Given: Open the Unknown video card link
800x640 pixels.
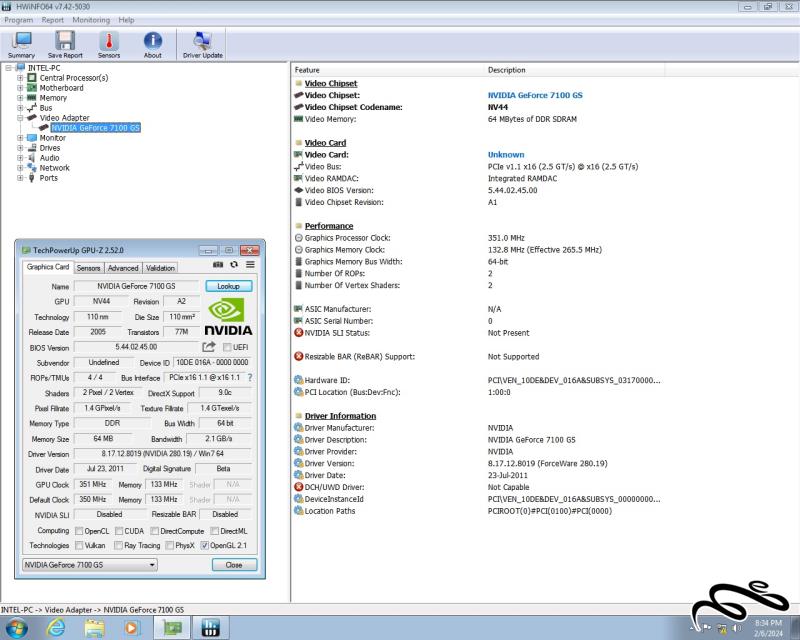Looking at the screenshot, I should coord(506,155).
